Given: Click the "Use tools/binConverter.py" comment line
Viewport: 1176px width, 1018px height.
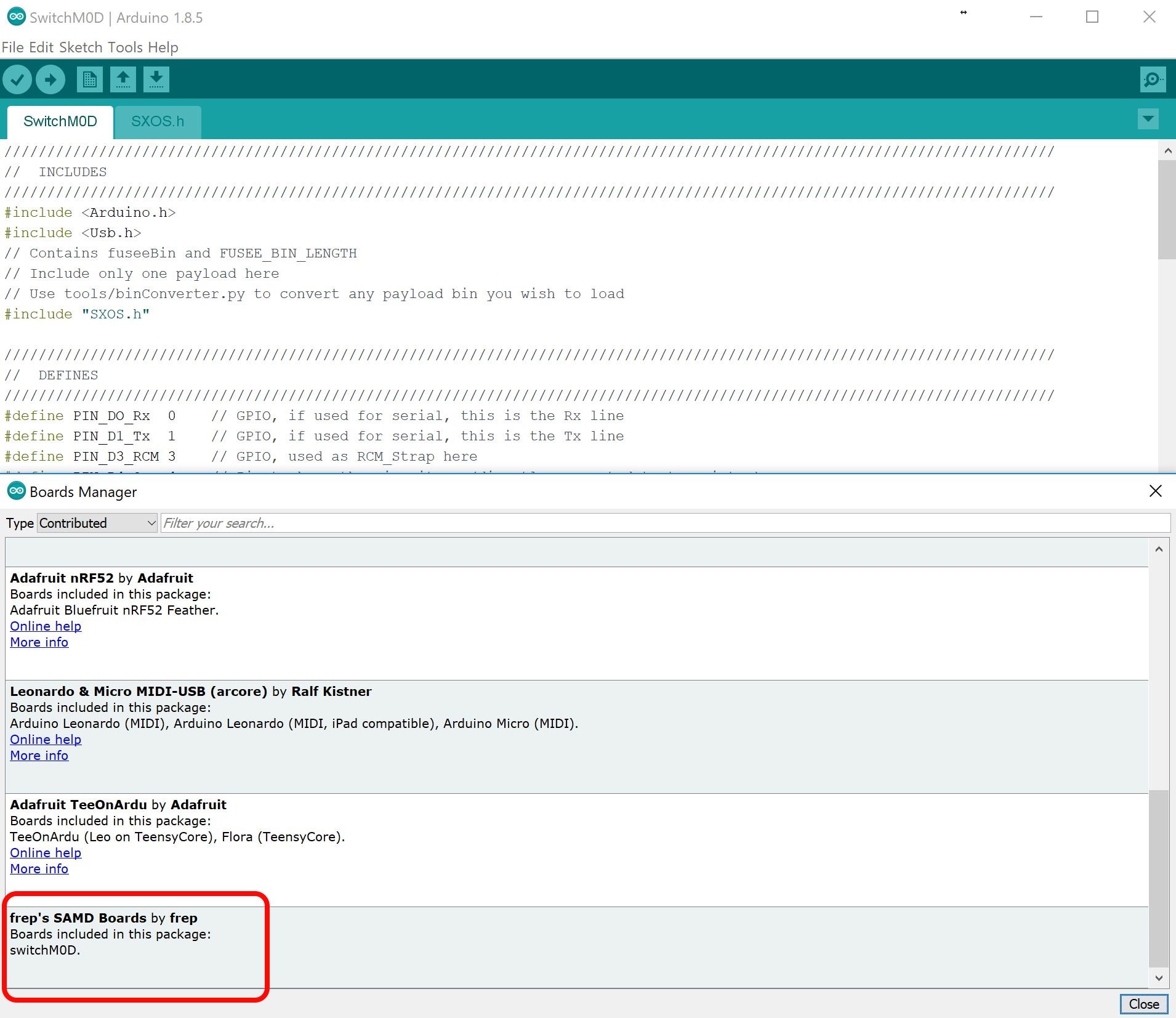Looking at the screenshot, I should [x=314, y=294].
